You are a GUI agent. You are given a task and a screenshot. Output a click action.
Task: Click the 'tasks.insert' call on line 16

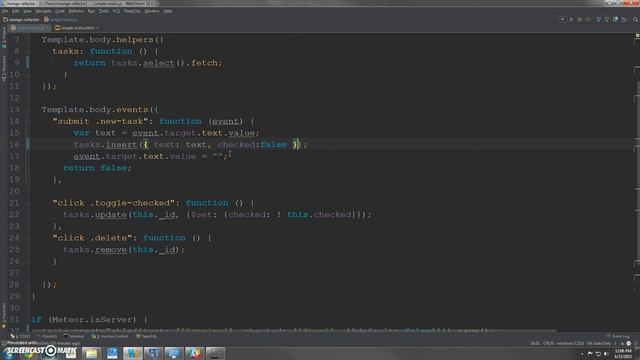point(105,144)
